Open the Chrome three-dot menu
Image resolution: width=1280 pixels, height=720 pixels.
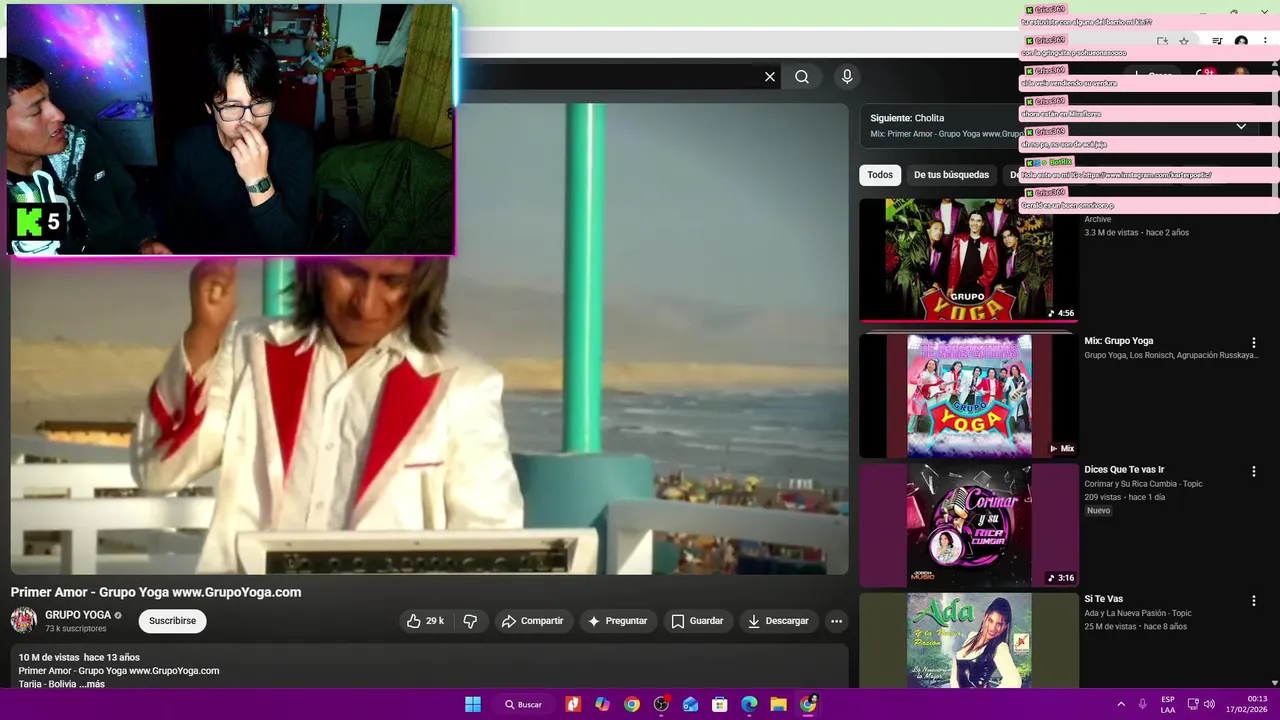(x=1265, y=42)
